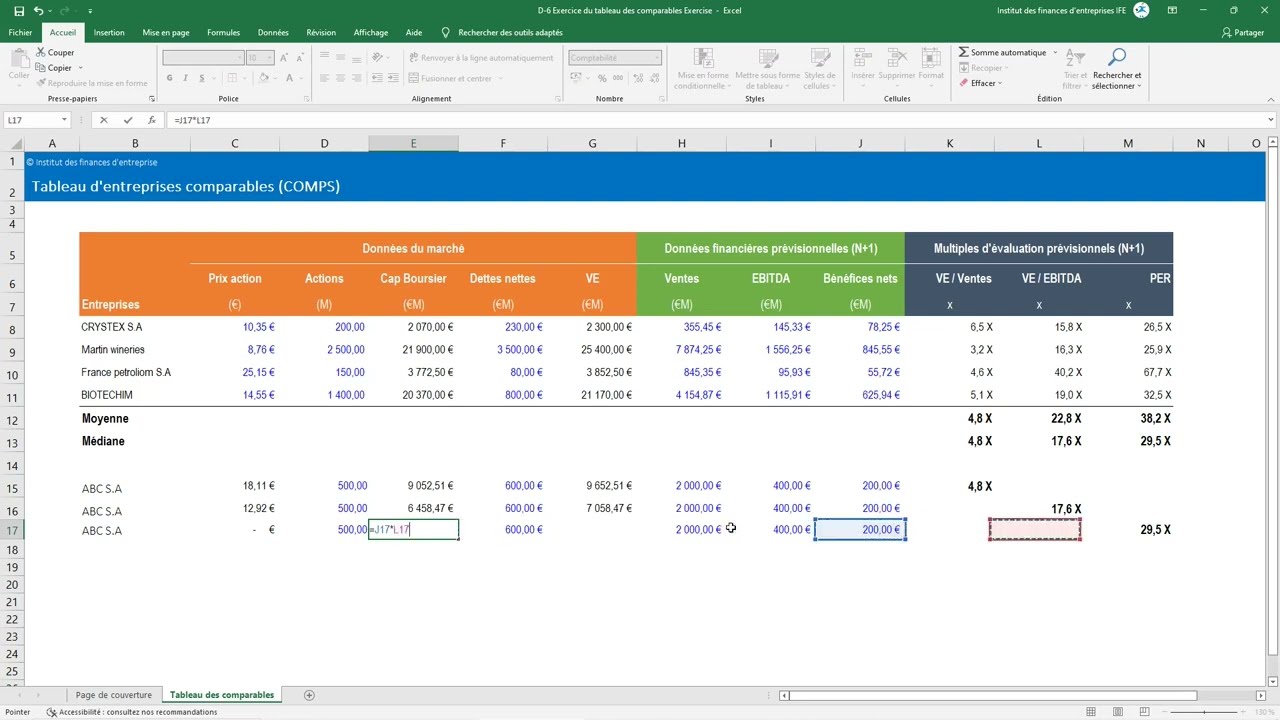Click the 29,5 X PER cell in row 17
Image resolution: width=1280 pixels, height=720 pixels.
tap(1128, 530)
